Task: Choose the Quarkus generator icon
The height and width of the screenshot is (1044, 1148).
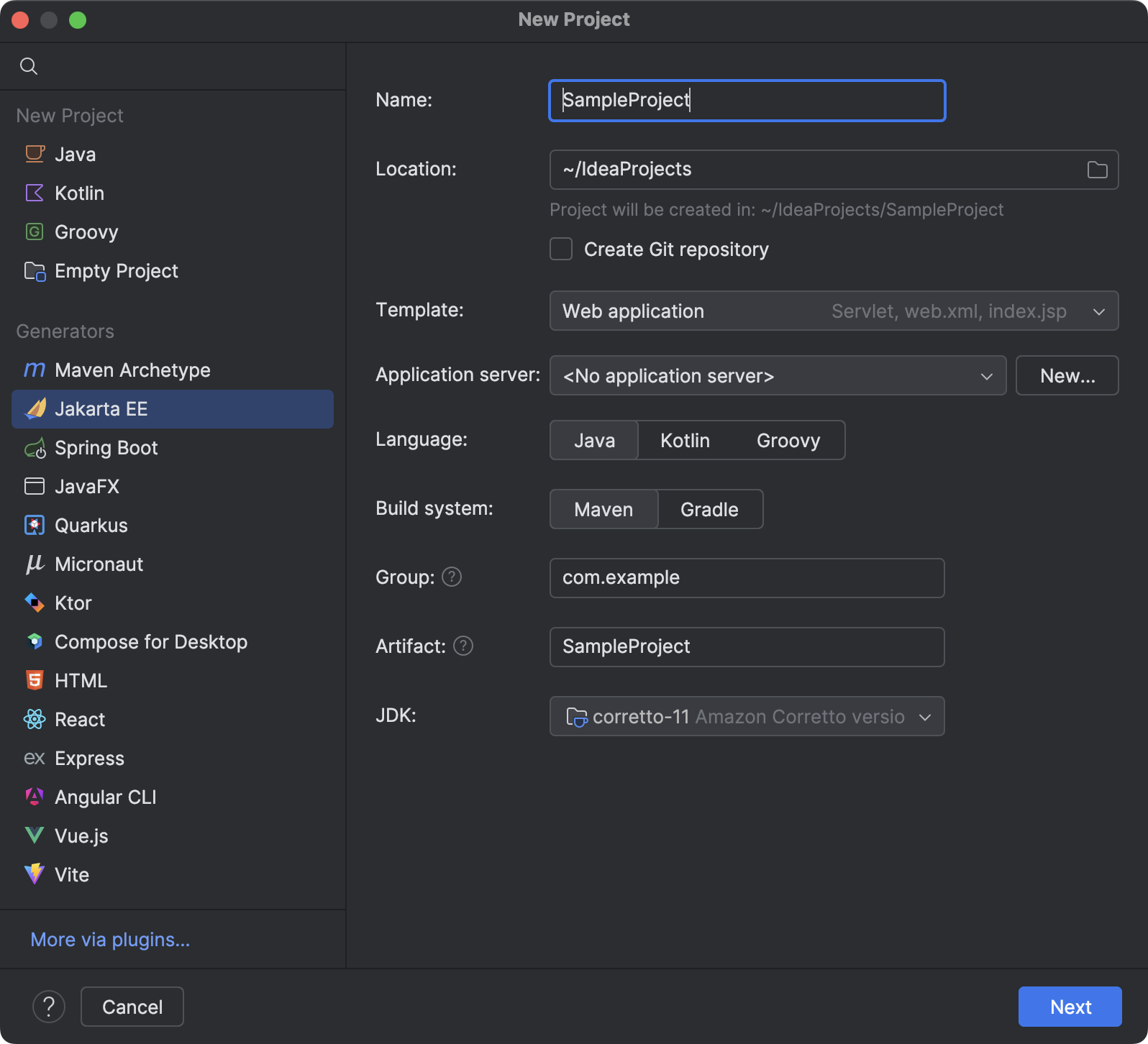Action: click(35, 526)
